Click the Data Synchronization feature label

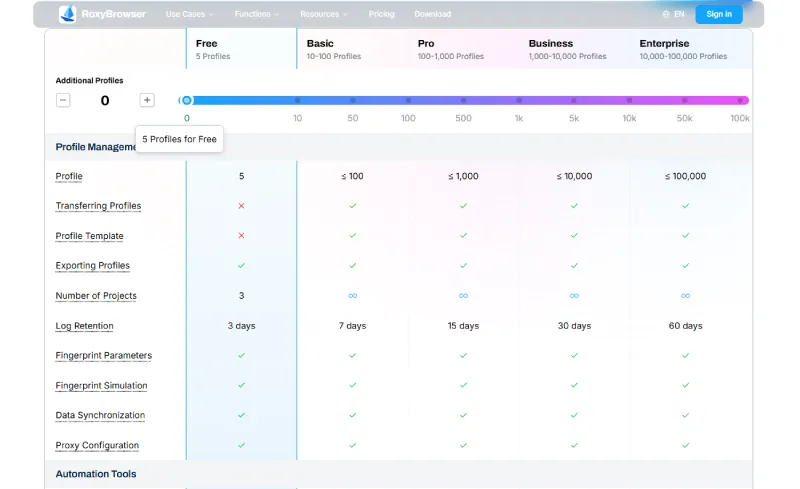click(x=100, y=415)
